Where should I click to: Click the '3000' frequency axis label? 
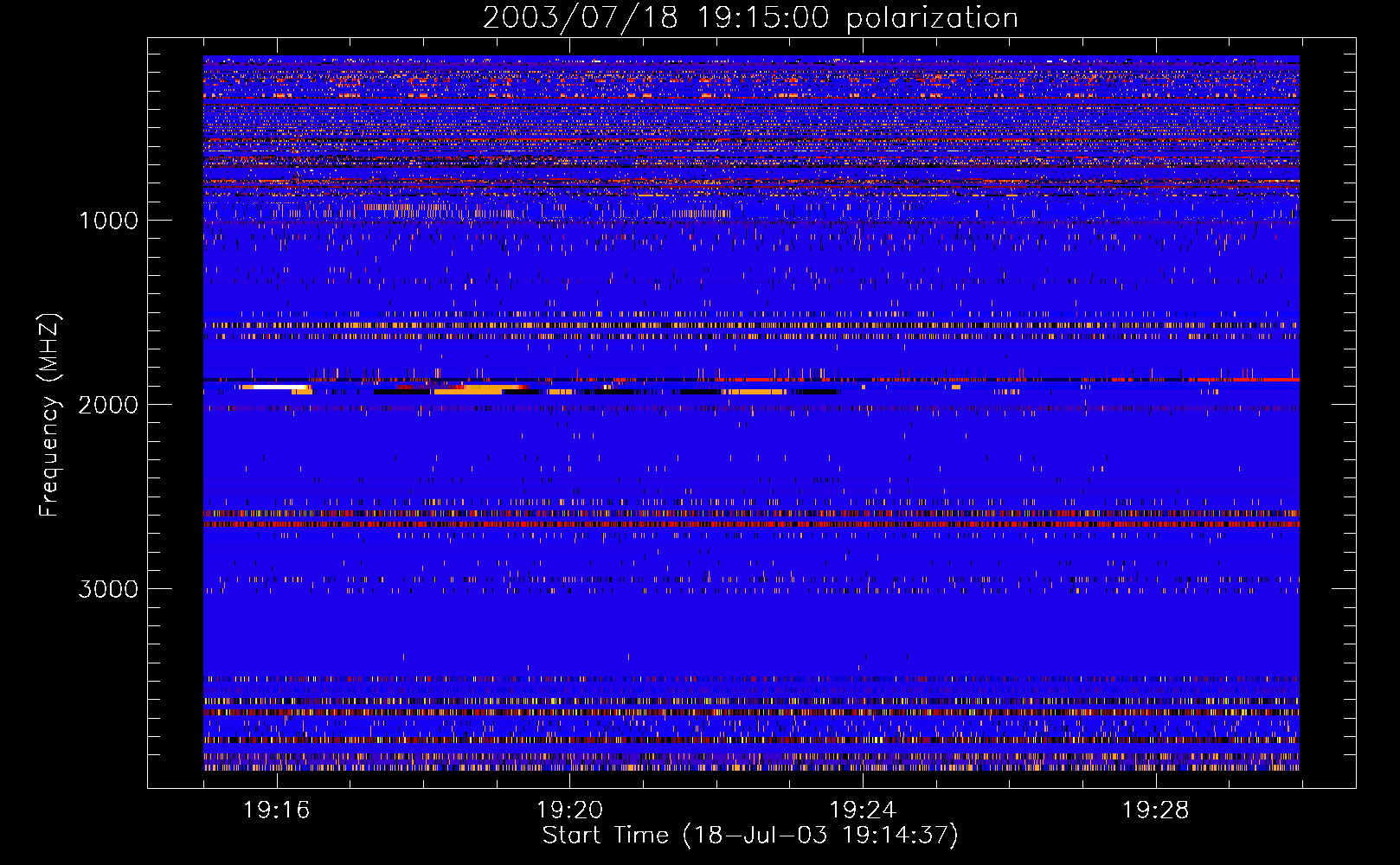(x=108, y=589)
